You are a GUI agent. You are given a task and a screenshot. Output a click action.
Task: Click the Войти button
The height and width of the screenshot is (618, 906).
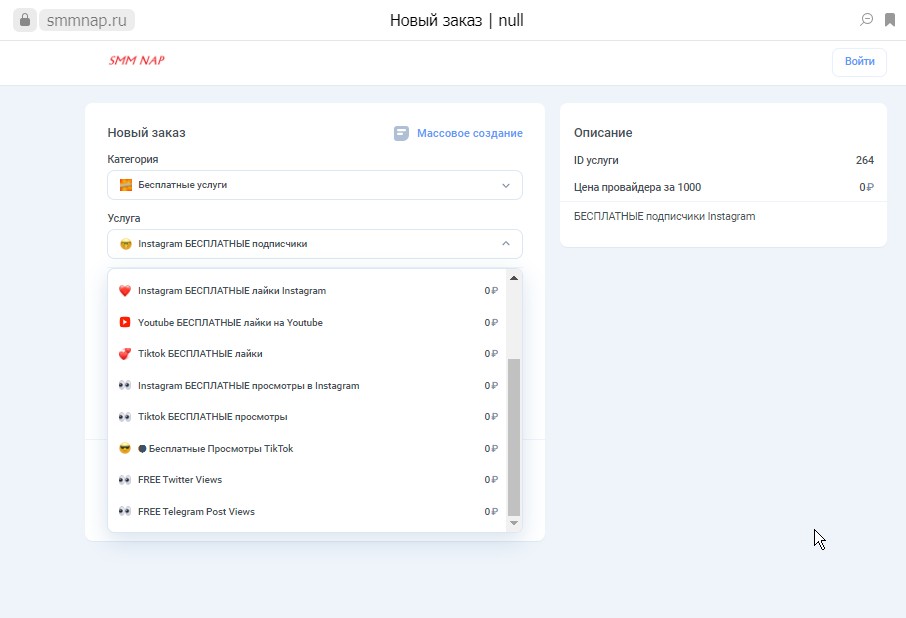click(x=859, y=61)
